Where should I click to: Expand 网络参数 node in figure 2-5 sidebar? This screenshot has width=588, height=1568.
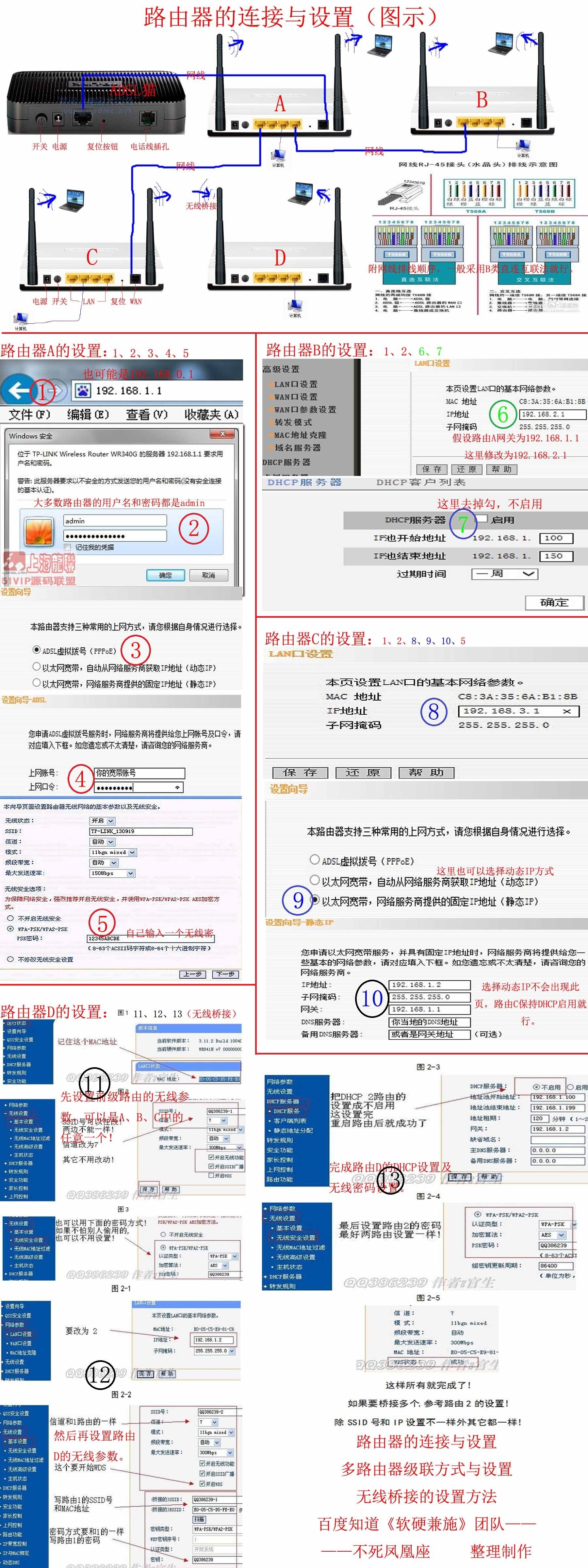pos(266,1209)
